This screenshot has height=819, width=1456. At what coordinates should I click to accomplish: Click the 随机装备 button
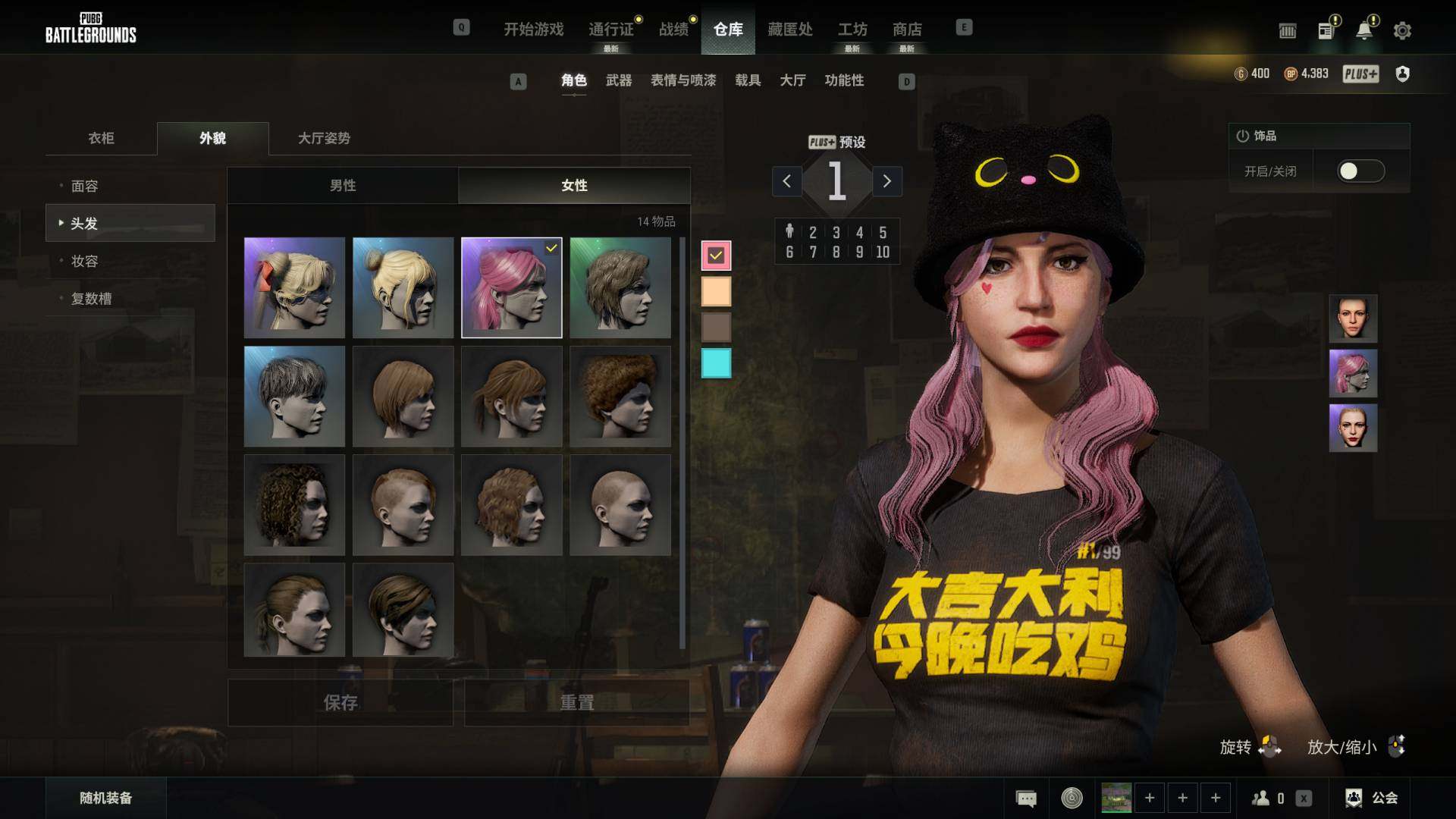pyautogui.click(x=106, y=798)
